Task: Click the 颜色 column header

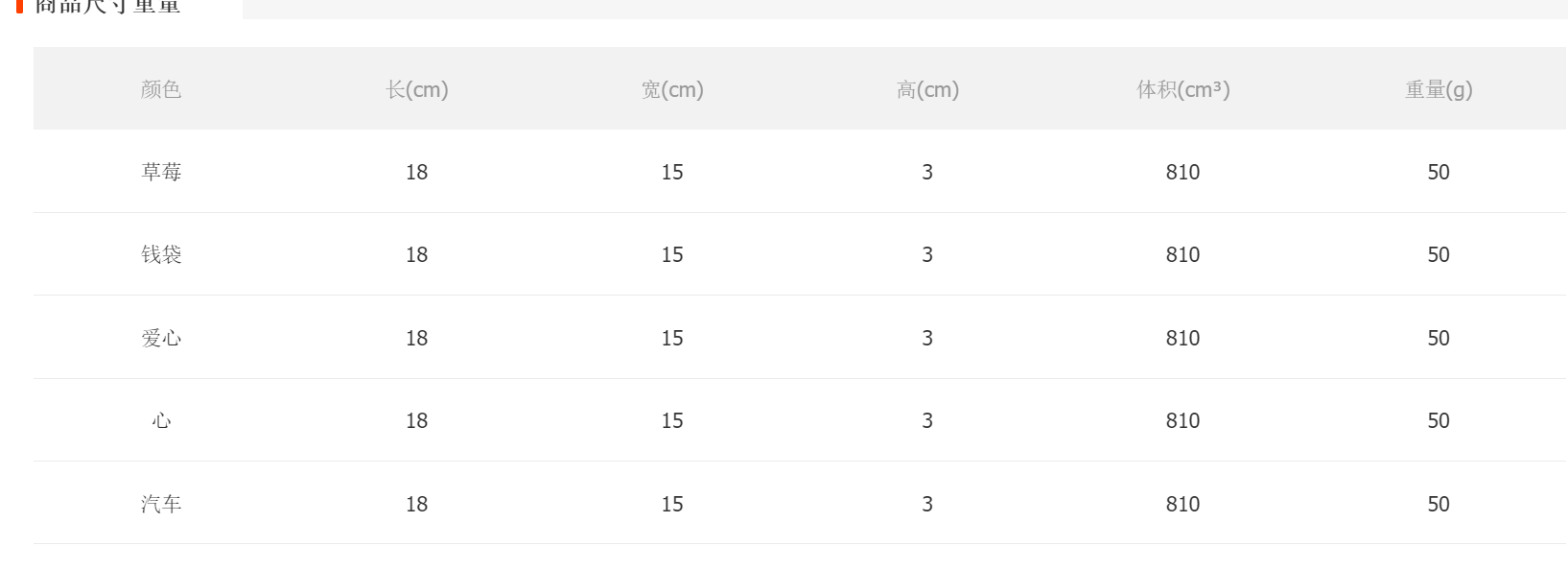Action: (161, 89)
